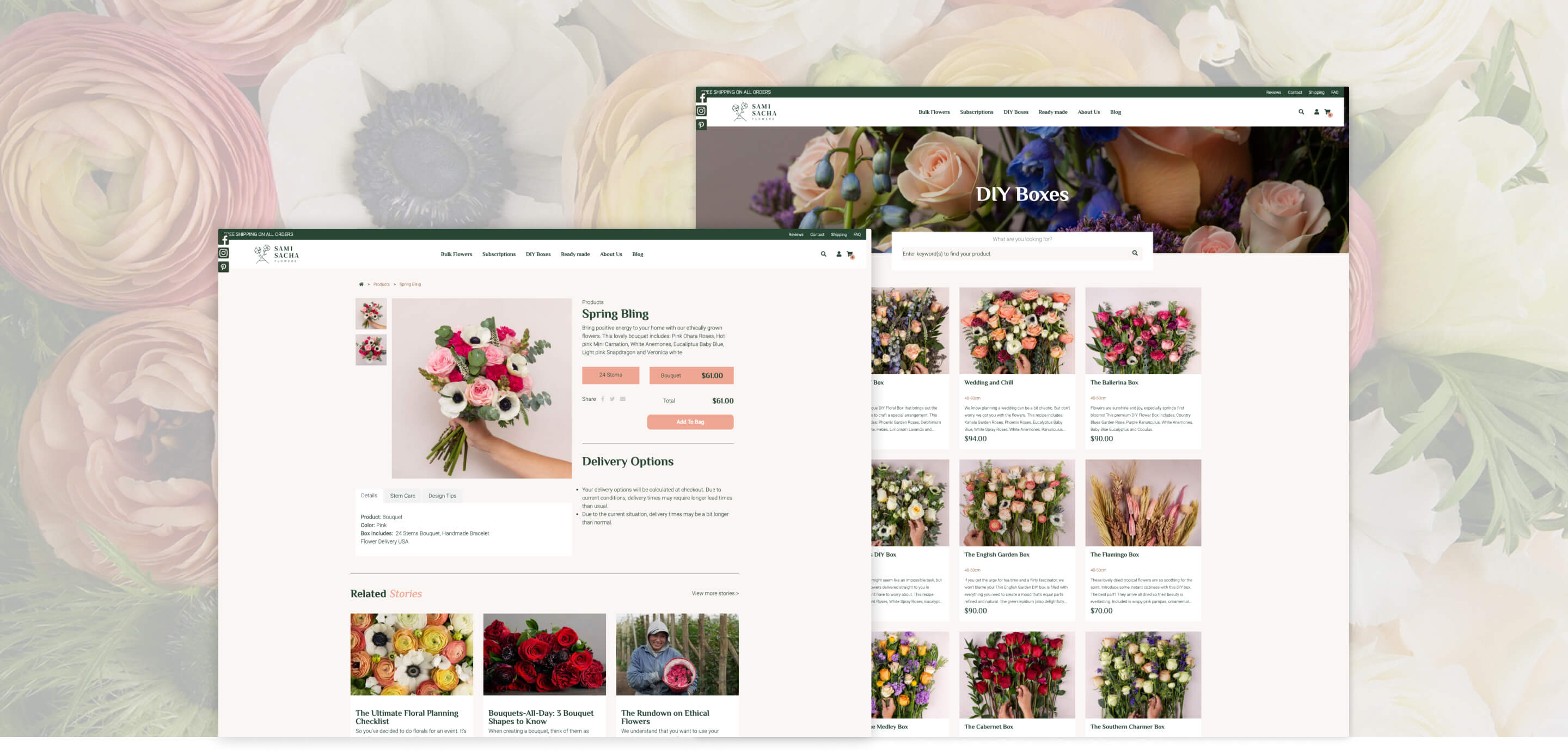Switch to Design Tips tab
1568x755 pixels.
pos(442,496)
